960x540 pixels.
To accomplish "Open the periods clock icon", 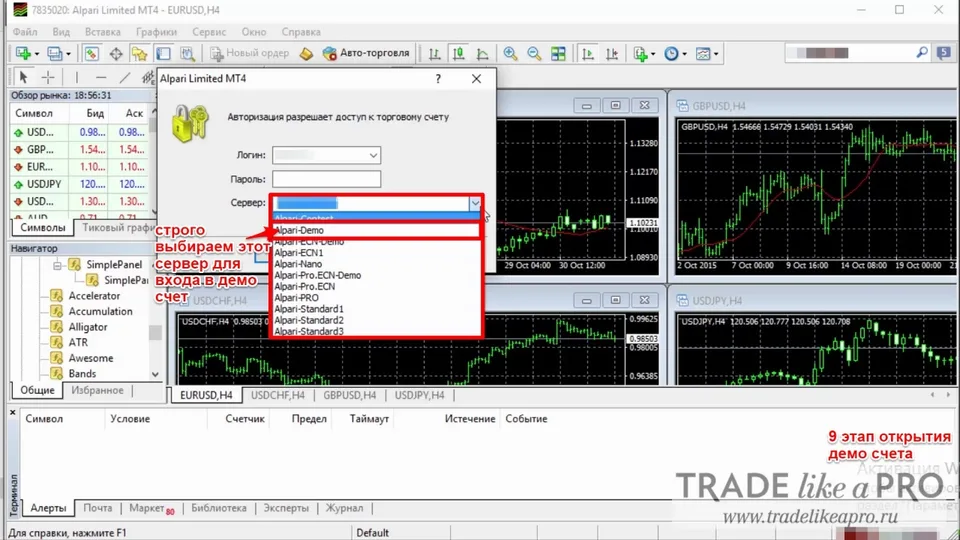I will tap(672, 53).
